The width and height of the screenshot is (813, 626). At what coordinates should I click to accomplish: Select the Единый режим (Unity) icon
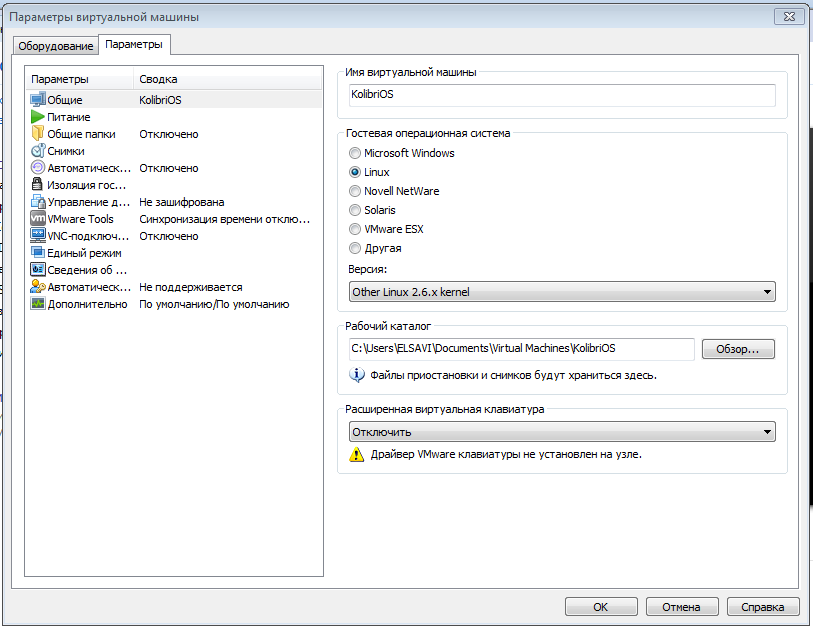pos(38,253)
